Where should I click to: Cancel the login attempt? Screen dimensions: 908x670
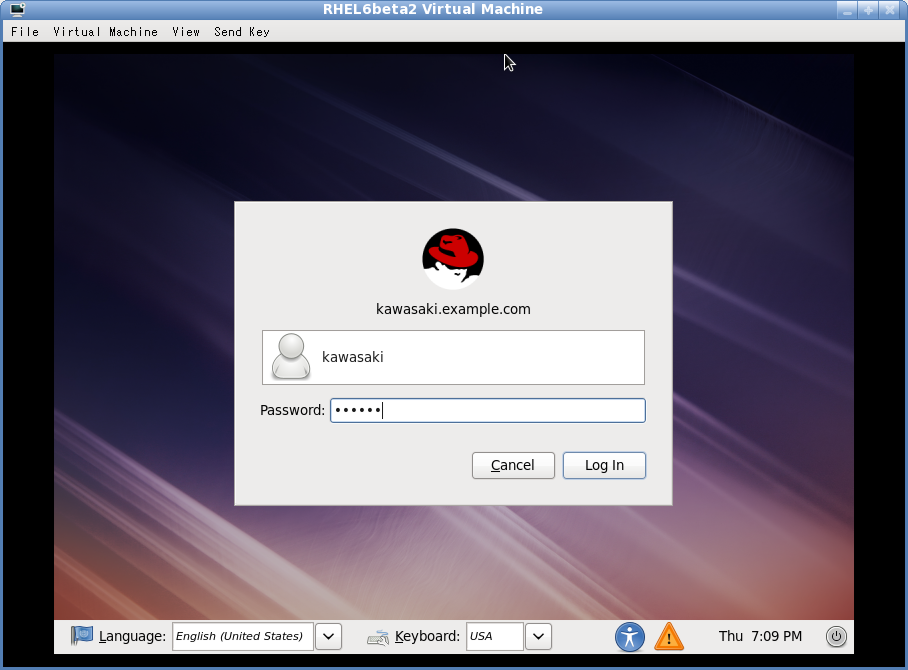[513, 466]
